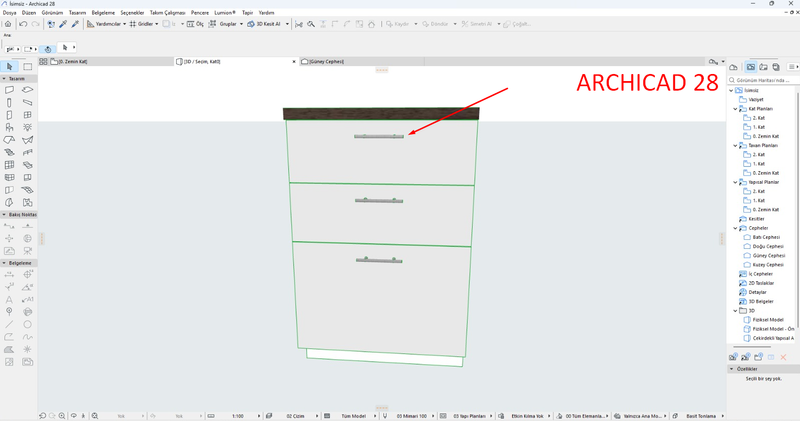Select the Line tool
This screenshot has width=800, height=421.
(x=9, y=325)
